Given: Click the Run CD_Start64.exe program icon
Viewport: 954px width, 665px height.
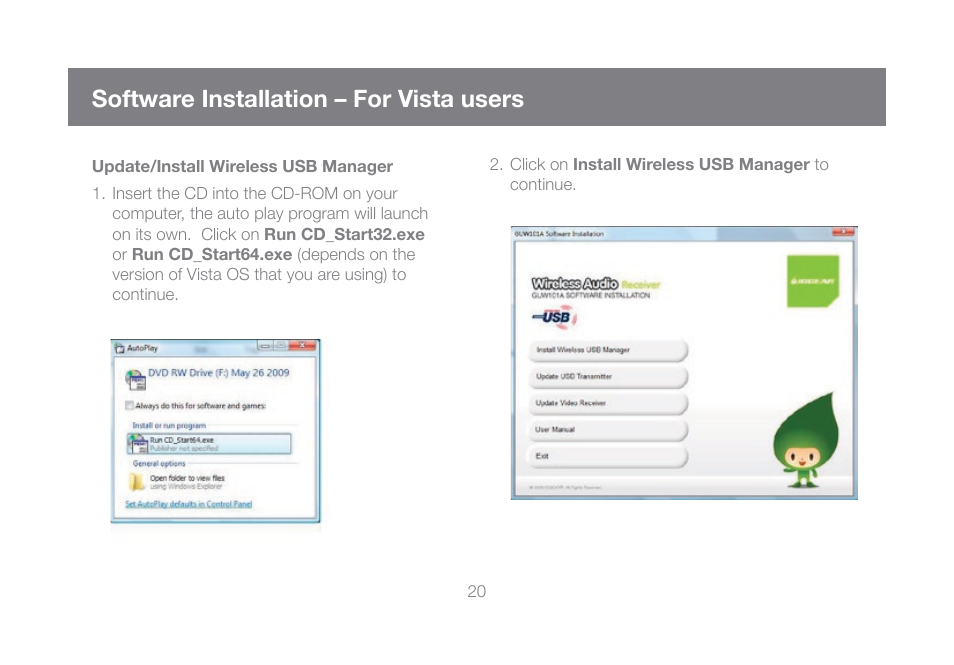Looking at the screenshot, I should [x=138, y=444].
